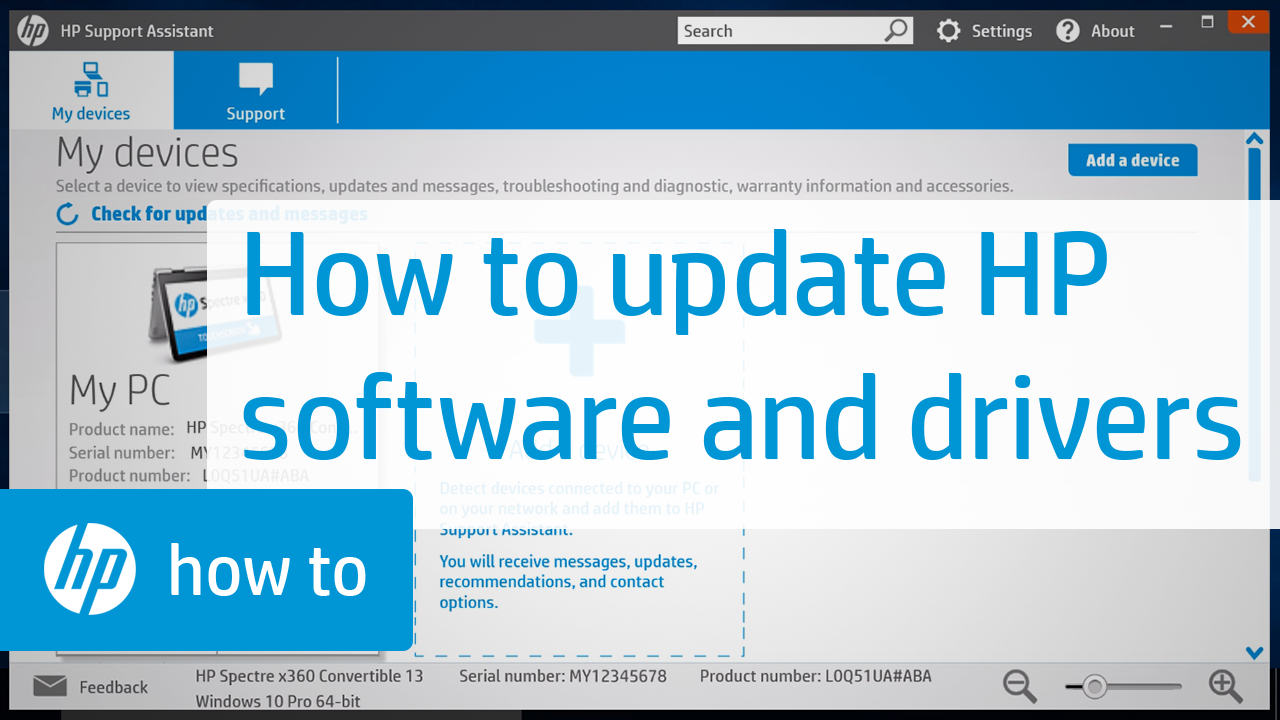Image resolution: width=1280 pixels, height=720 pixels.
Task: Open Settings via the gear icon
Action: click(948, 31)
